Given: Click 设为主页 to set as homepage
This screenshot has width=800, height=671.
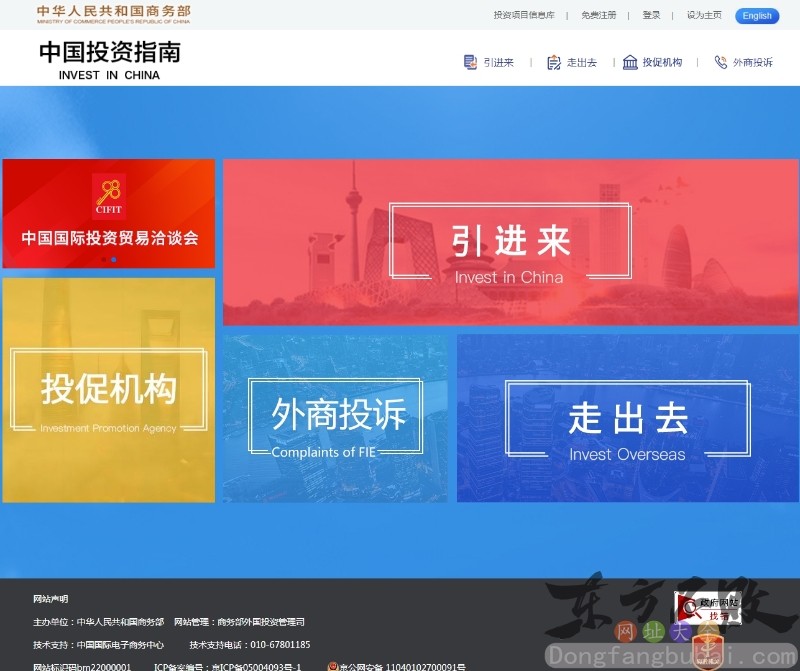Looking at the screenshot, I should (702, 15).
